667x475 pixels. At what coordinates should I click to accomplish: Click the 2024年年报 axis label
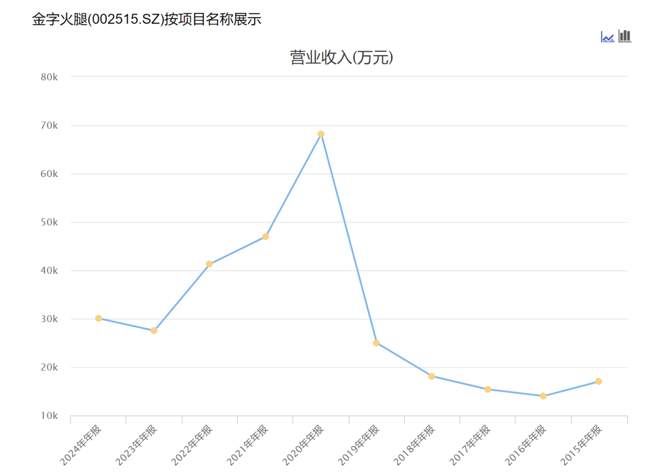point(80,445)
